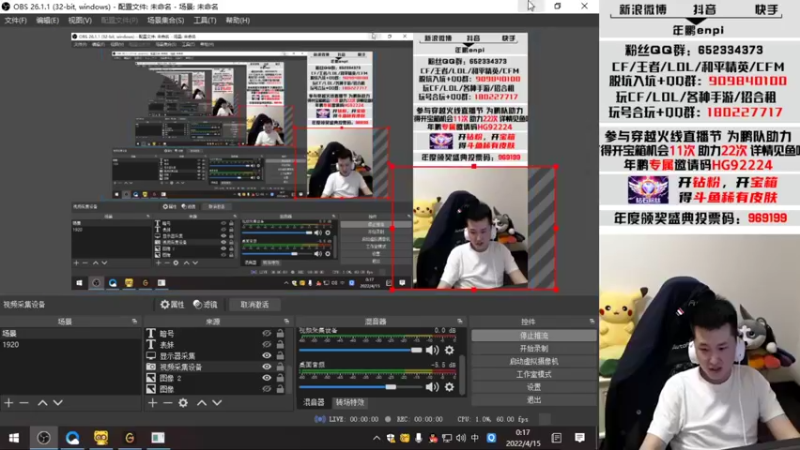Add a new scene with the plus icon
This screenshot has height=450, width=800.
click(9, 403)
